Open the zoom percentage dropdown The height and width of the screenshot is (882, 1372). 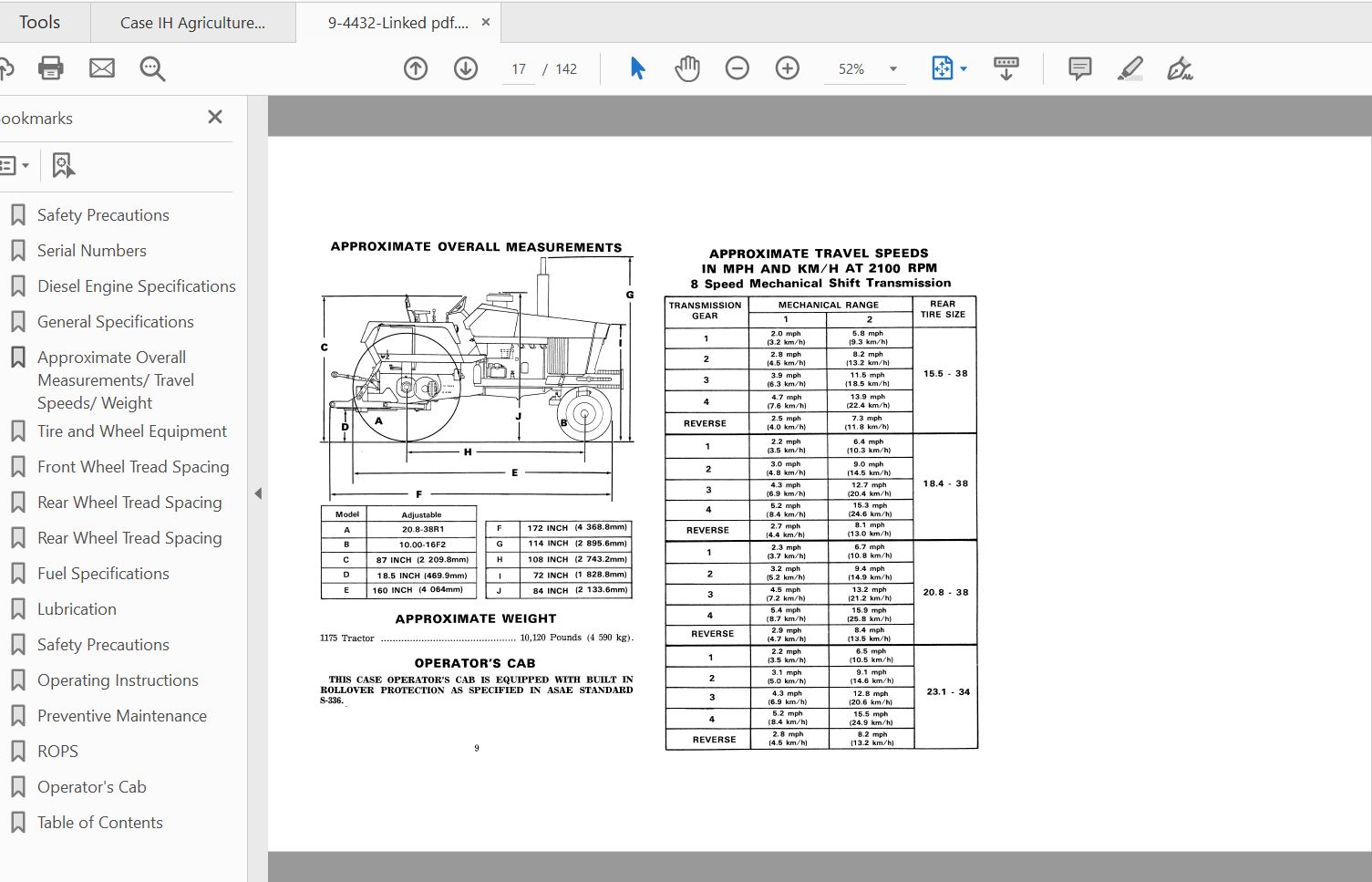[x=892, y=67]
